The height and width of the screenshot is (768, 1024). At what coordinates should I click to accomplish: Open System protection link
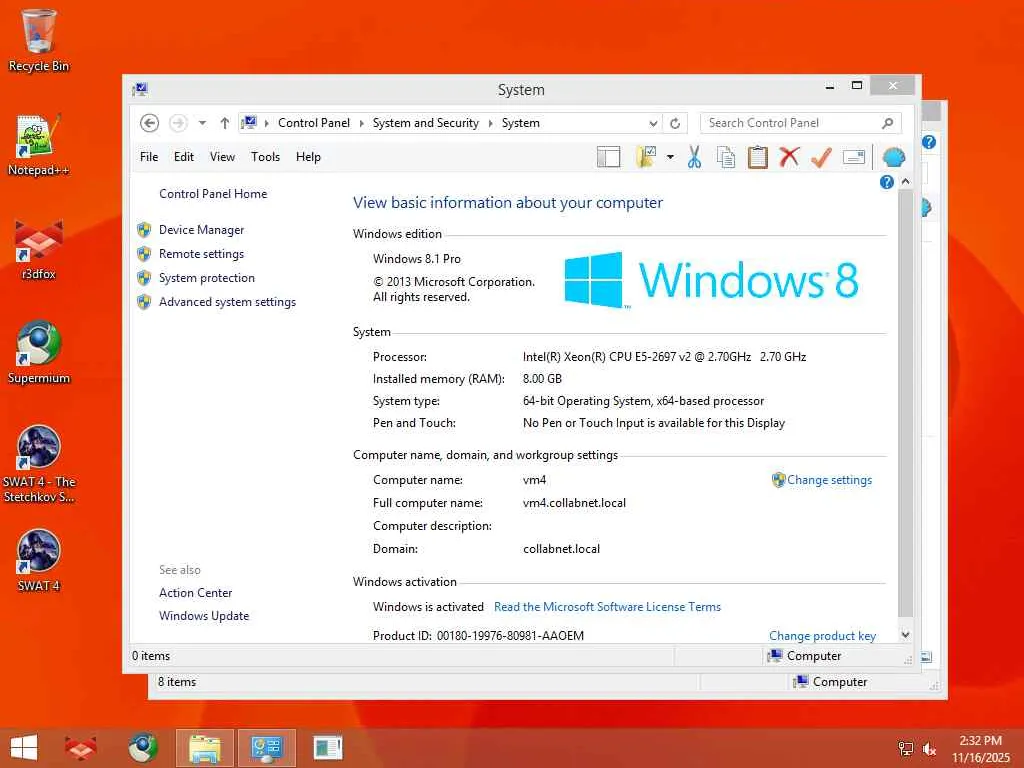click(206, 278)
